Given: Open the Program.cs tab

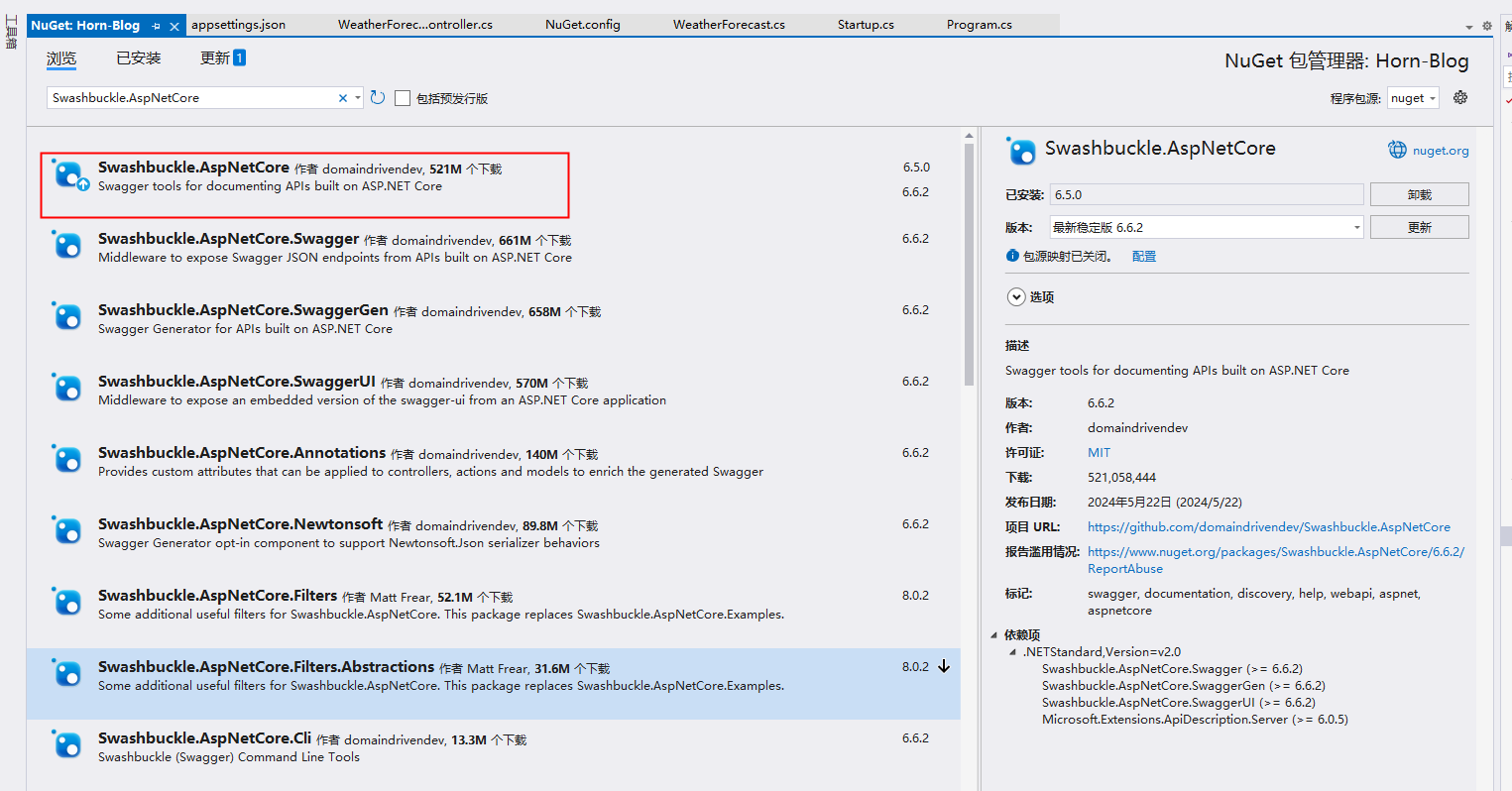Looking at the screenshot, I should pos(980,25).
